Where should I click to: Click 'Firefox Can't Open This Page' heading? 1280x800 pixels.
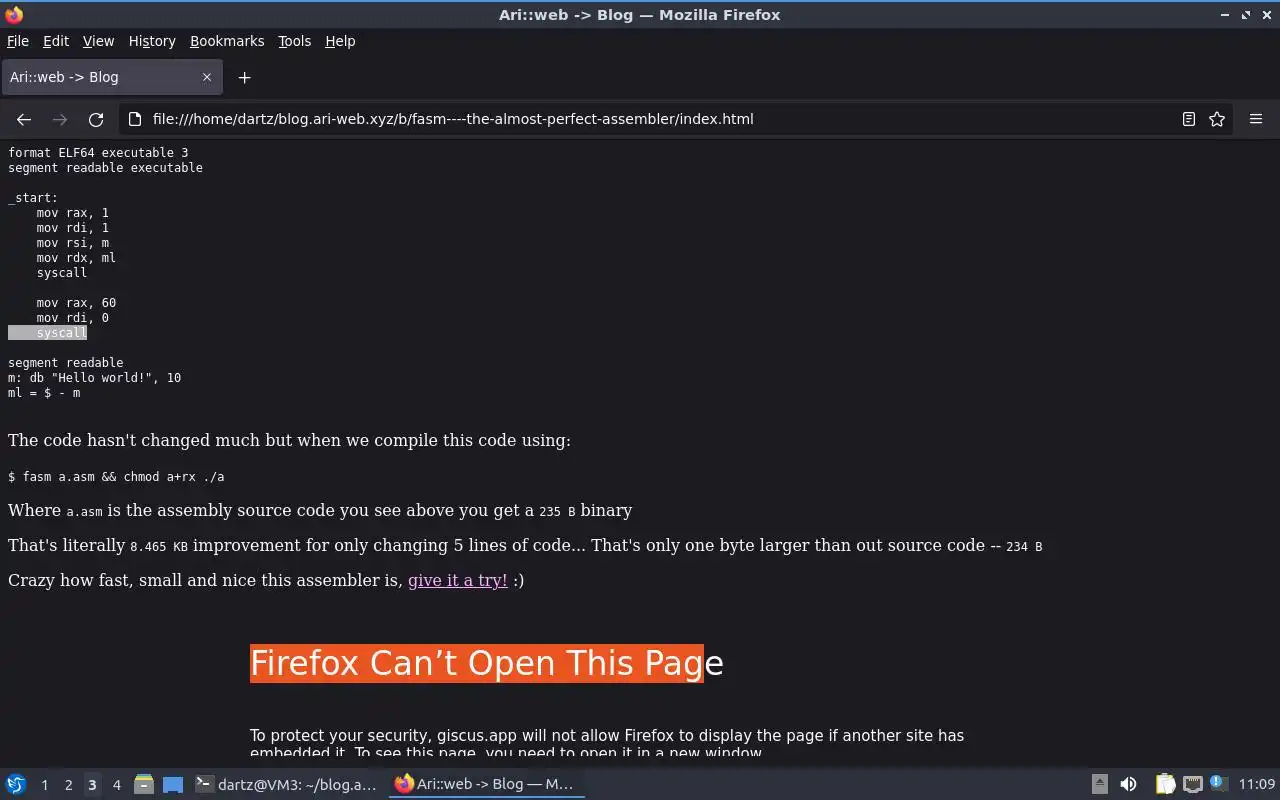click(486, 663)
